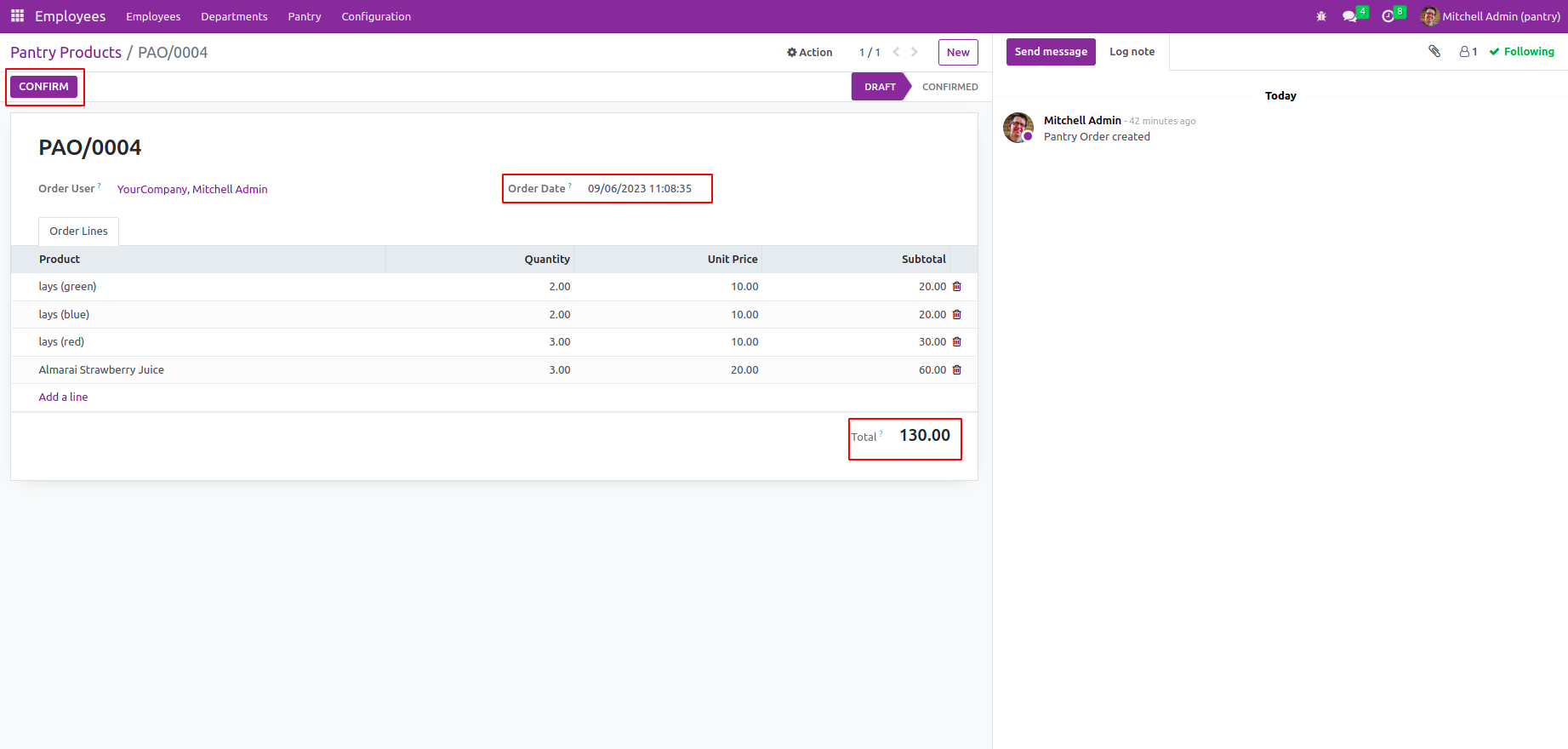Open the Mitchell Admin user menu
Viewport: 1568px width, 749px height.
tap(1491, 16)
